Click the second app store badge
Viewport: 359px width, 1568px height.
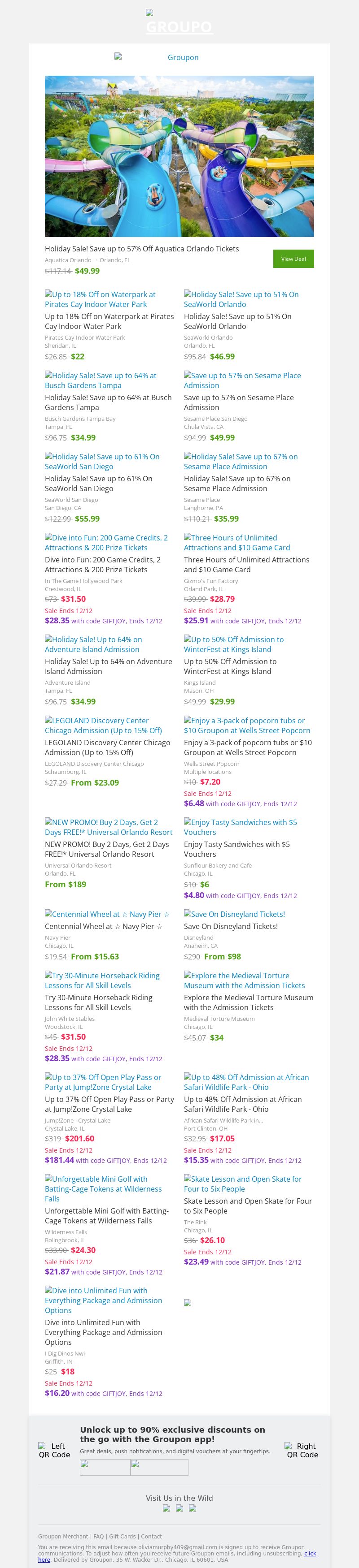pyautogui.click(x=159, y=1467)
